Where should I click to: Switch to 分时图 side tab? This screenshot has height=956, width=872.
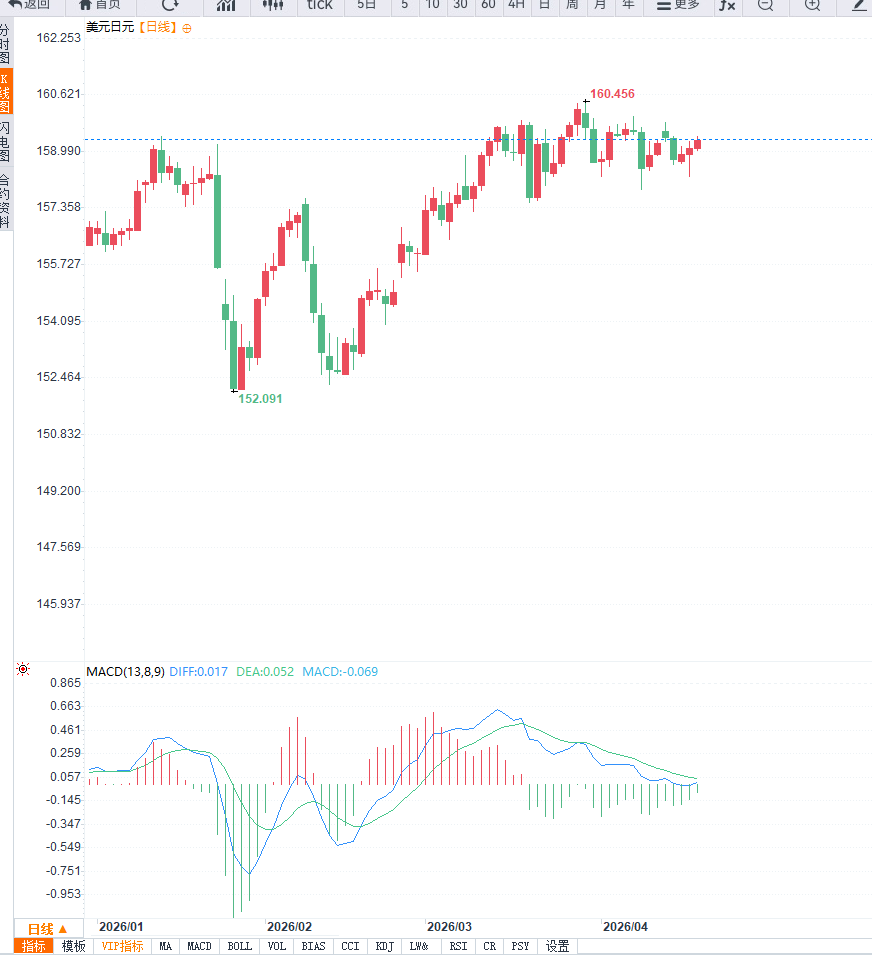[6, 44]
